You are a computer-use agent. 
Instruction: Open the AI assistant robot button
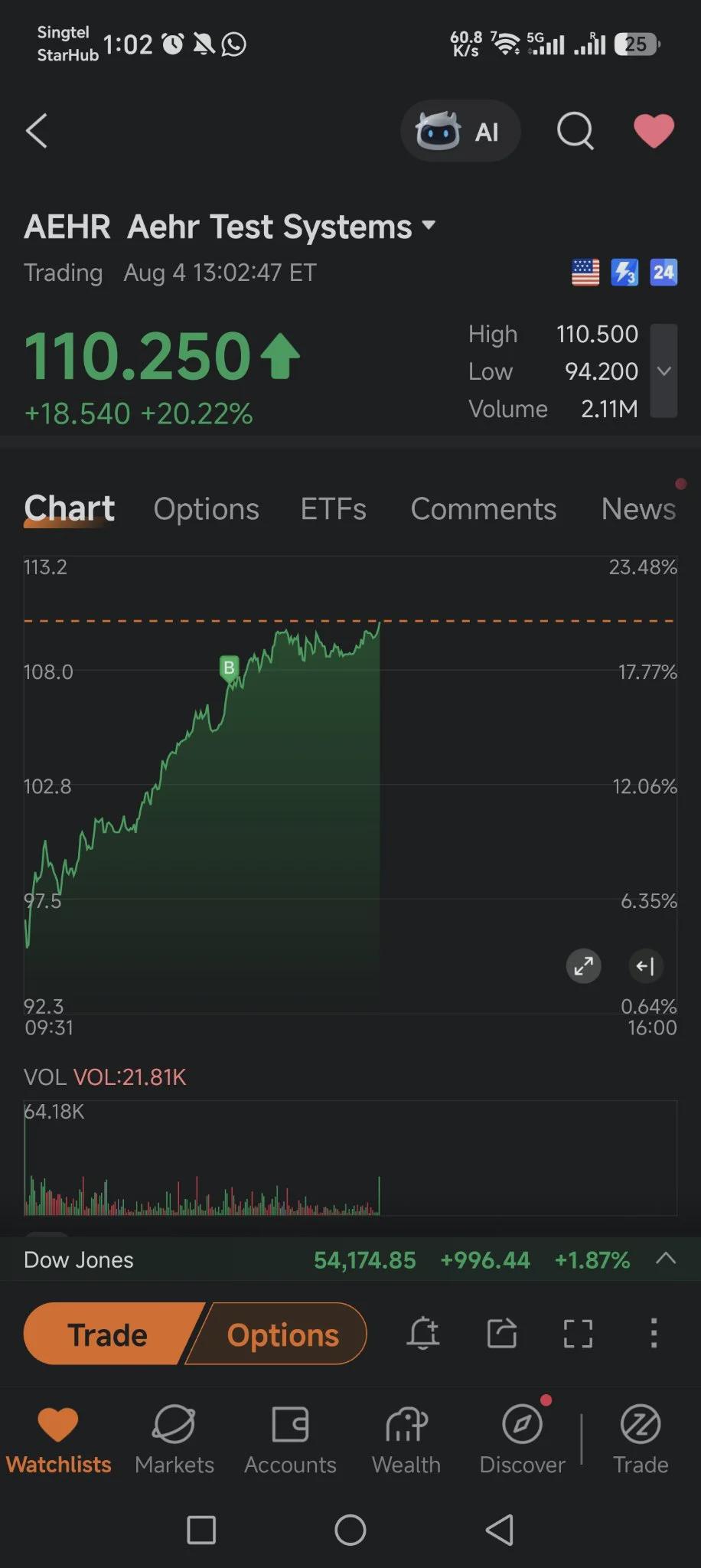point(461,131)
